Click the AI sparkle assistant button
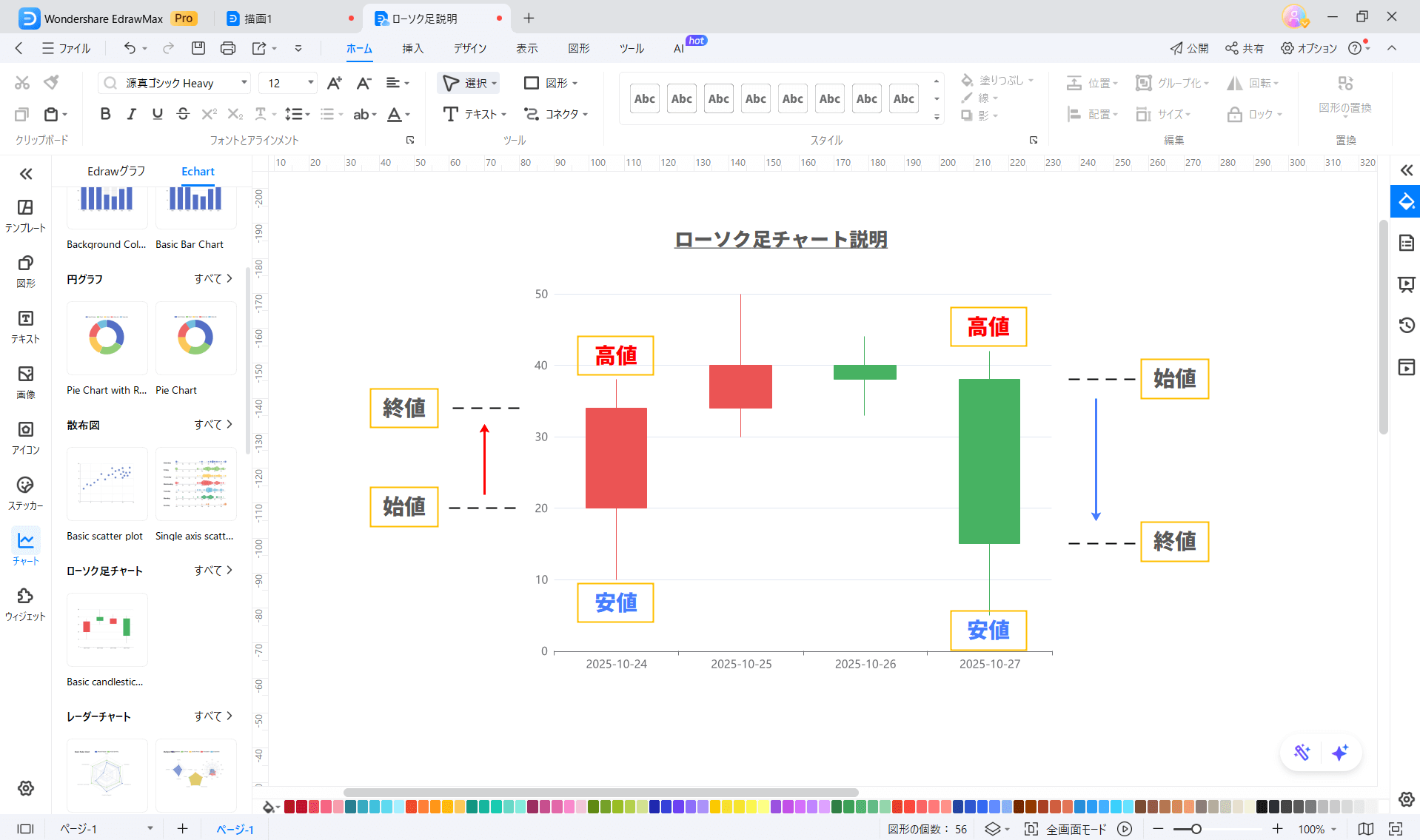1420x840 pixels. coord(1339,753)
